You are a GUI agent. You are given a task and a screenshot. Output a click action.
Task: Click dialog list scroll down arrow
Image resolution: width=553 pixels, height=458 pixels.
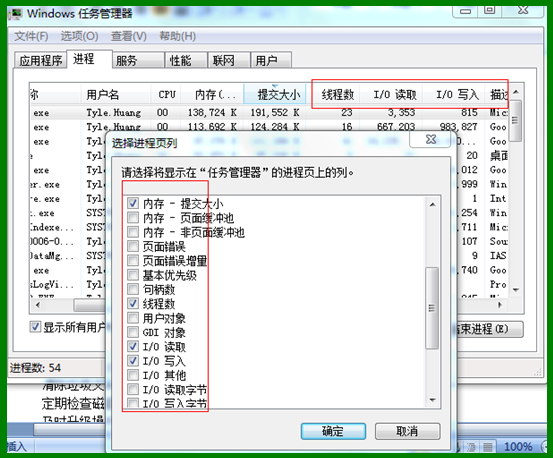[432, 400]
